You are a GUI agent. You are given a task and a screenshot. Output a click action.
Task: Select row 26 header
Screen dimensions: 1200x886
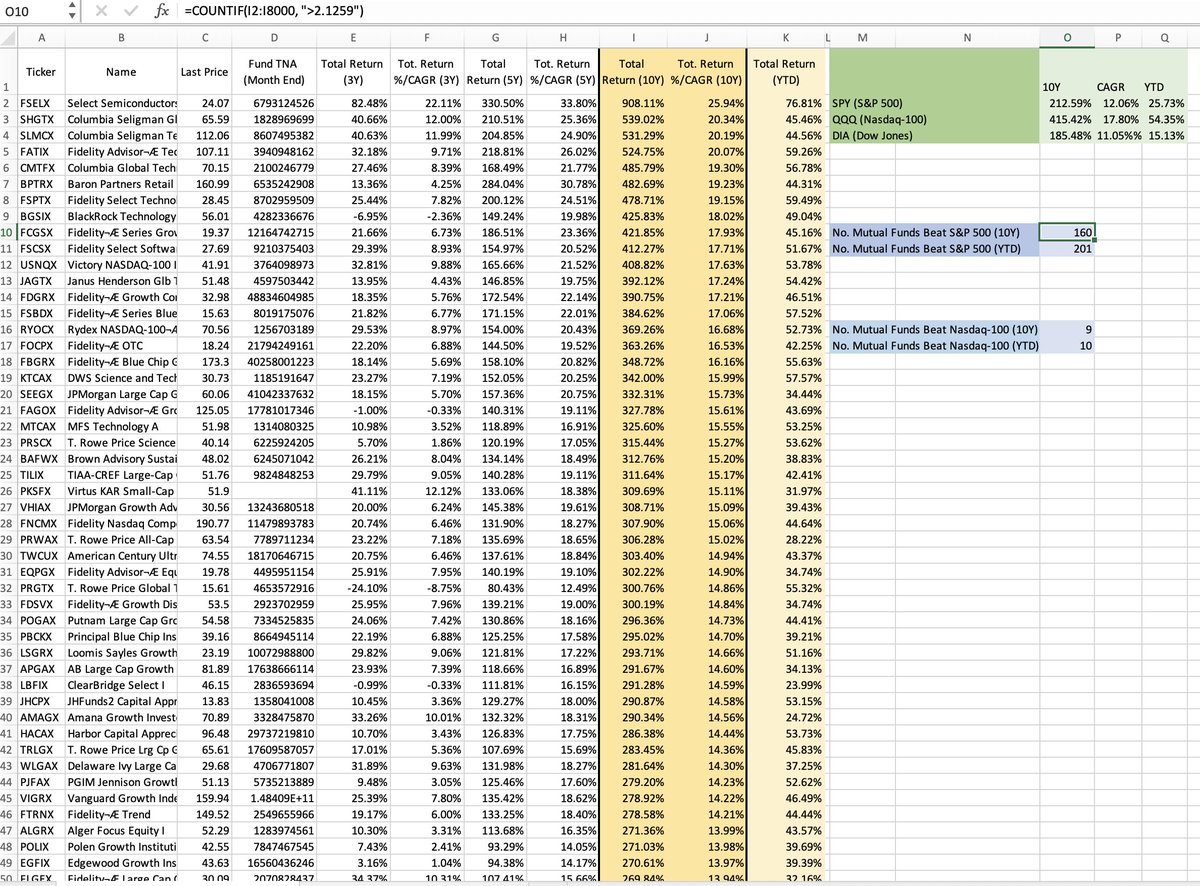9,493
